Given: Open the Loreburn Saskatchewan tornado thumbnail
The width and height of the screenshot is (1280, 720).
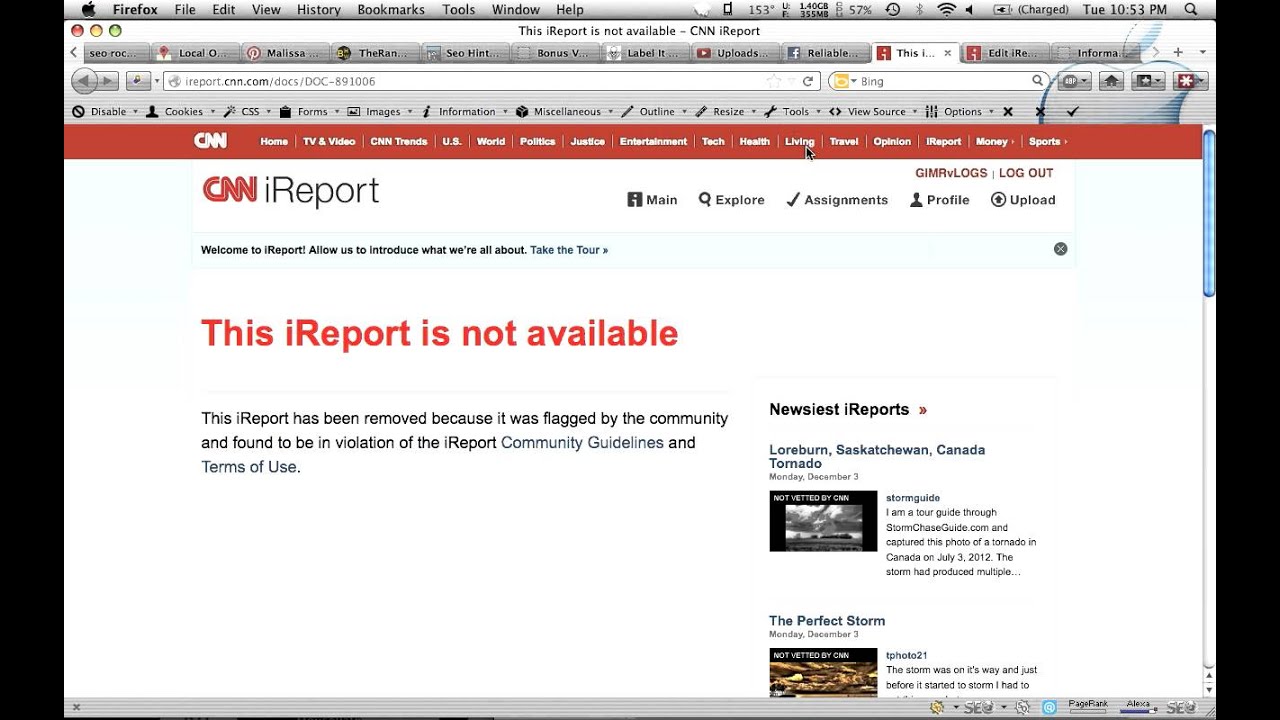Looking at the screenshot, I should [x=823, y=521].
